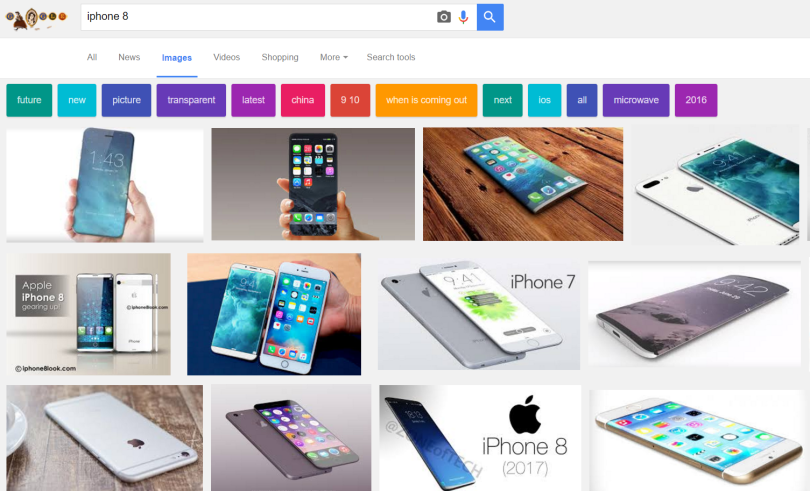Image resolution: width=810 pixels, height=491 pixels.
Task: Click the blue magnifier search button
Action: [490, 17]
